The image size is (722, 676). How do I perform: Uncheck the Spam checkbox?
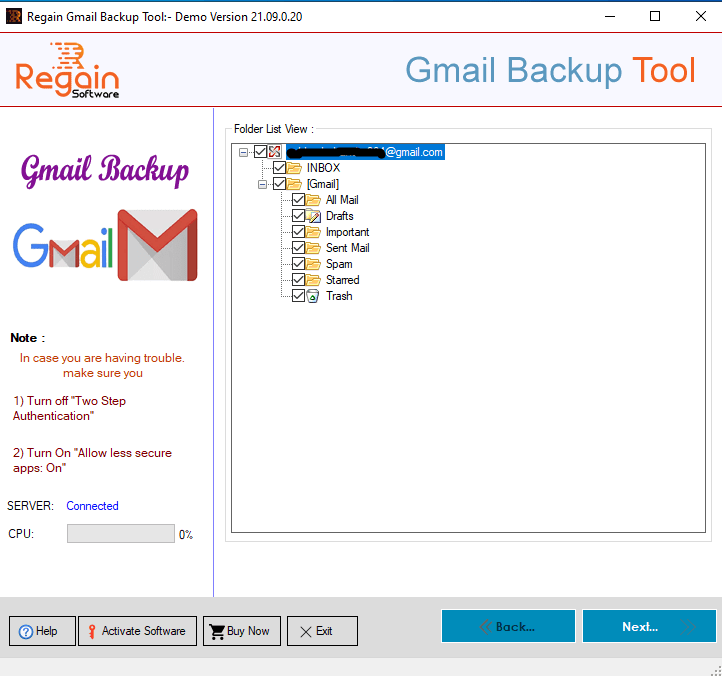click(x=298, y=263)
